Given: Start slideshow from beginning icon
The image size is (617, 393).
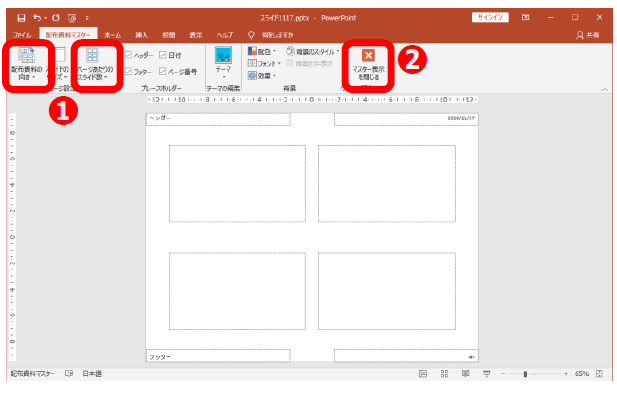Looking at the screenshot, I should pyautogui.click(x=72, y=18).
